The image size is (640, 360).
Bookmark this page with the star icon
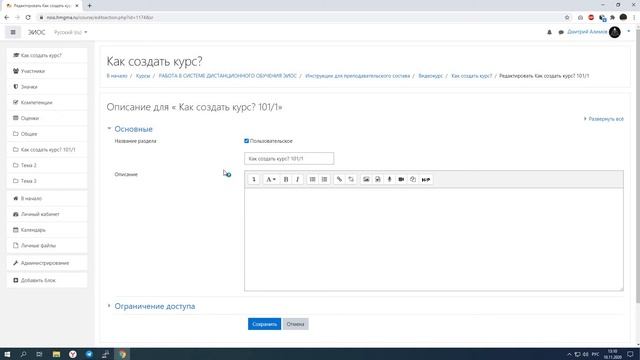point(567,18)
